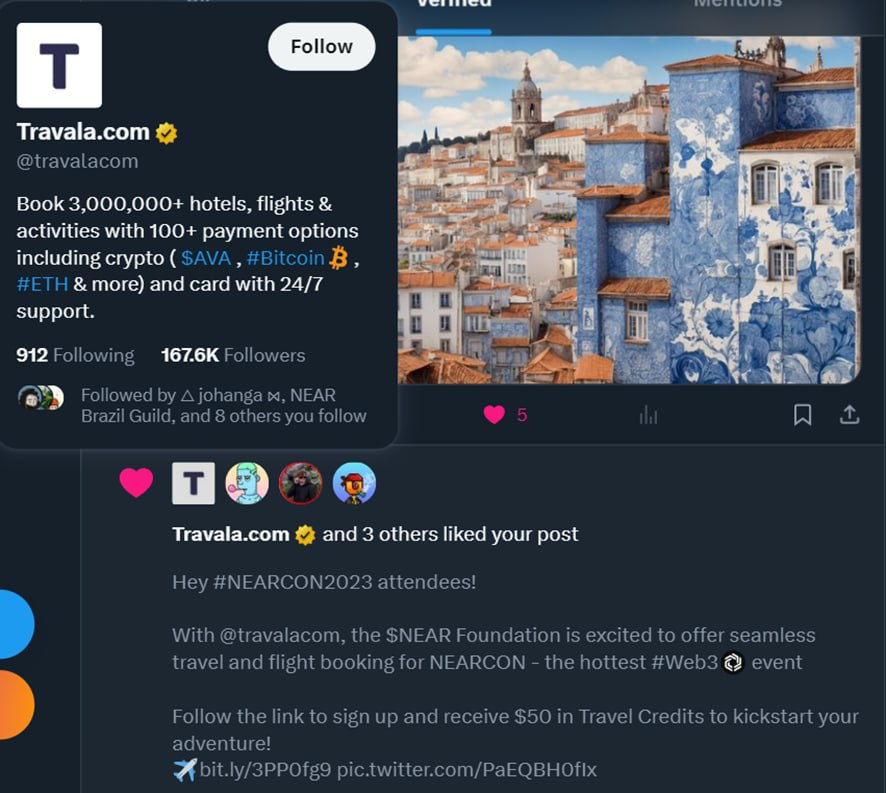Open the post analytics bar-chart icon

[x=648, y=416]
